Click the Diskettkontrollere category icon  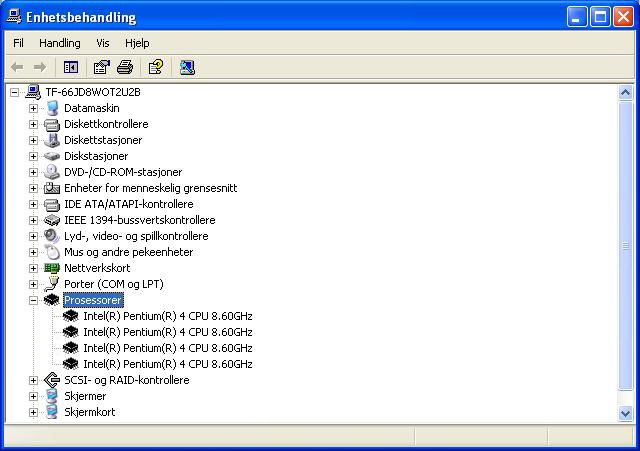tap(52, 124)
